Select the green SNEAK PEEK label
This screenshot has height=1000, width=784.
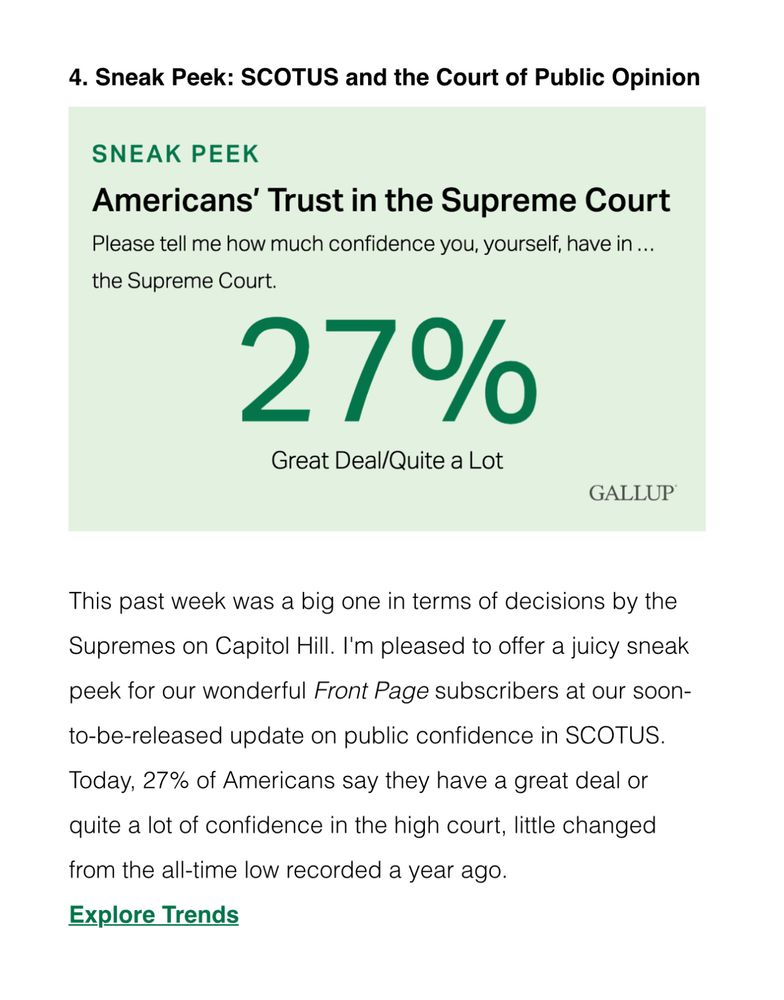(x=175, y=154)
